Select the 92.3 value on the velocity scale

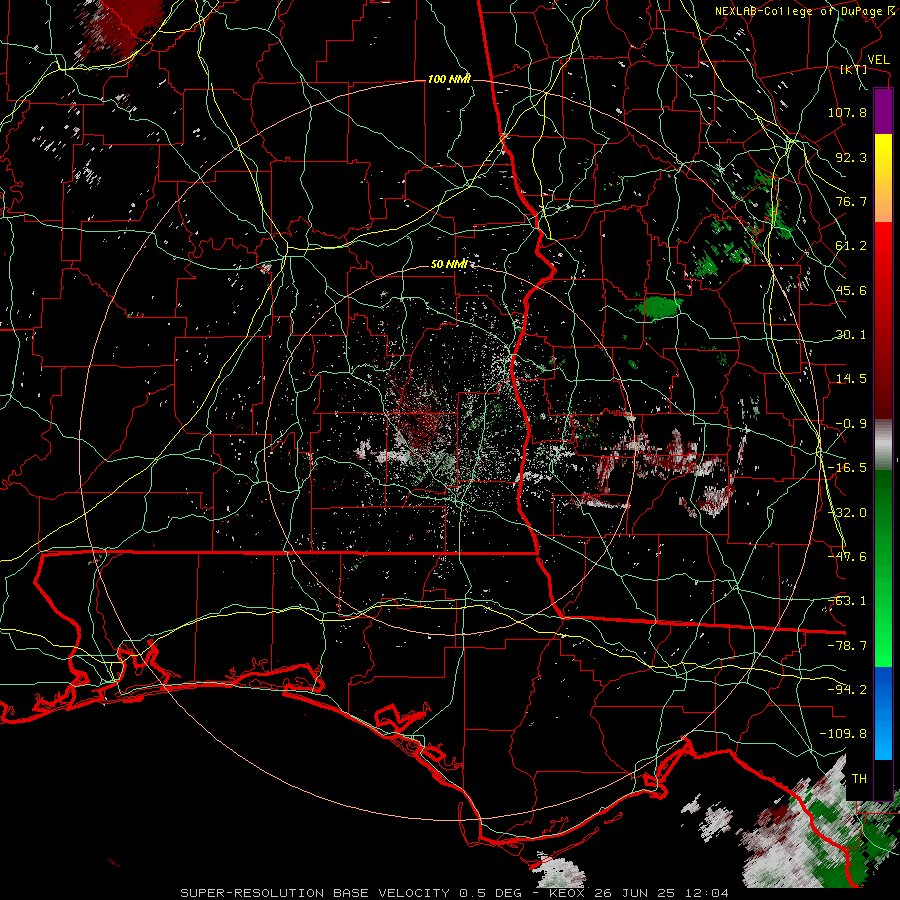point(851,157)
